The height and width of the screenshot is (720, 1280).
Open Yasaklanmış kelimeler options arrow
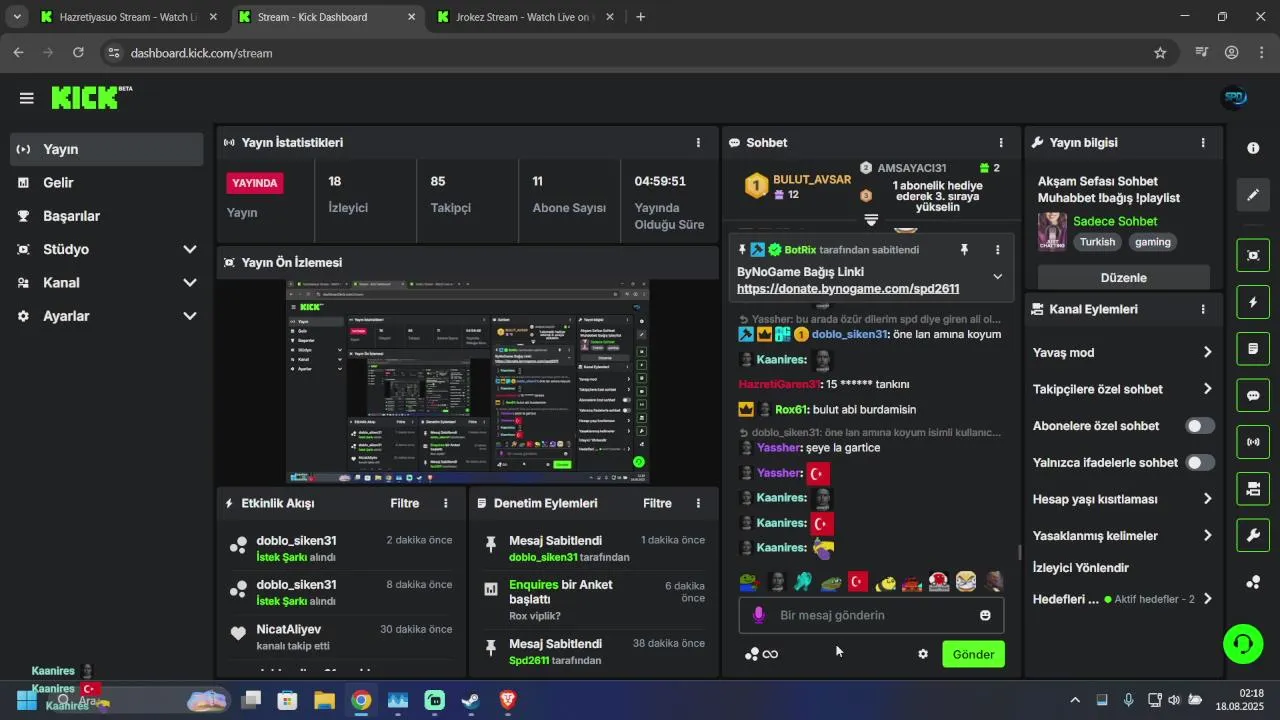coord(1207,536)
